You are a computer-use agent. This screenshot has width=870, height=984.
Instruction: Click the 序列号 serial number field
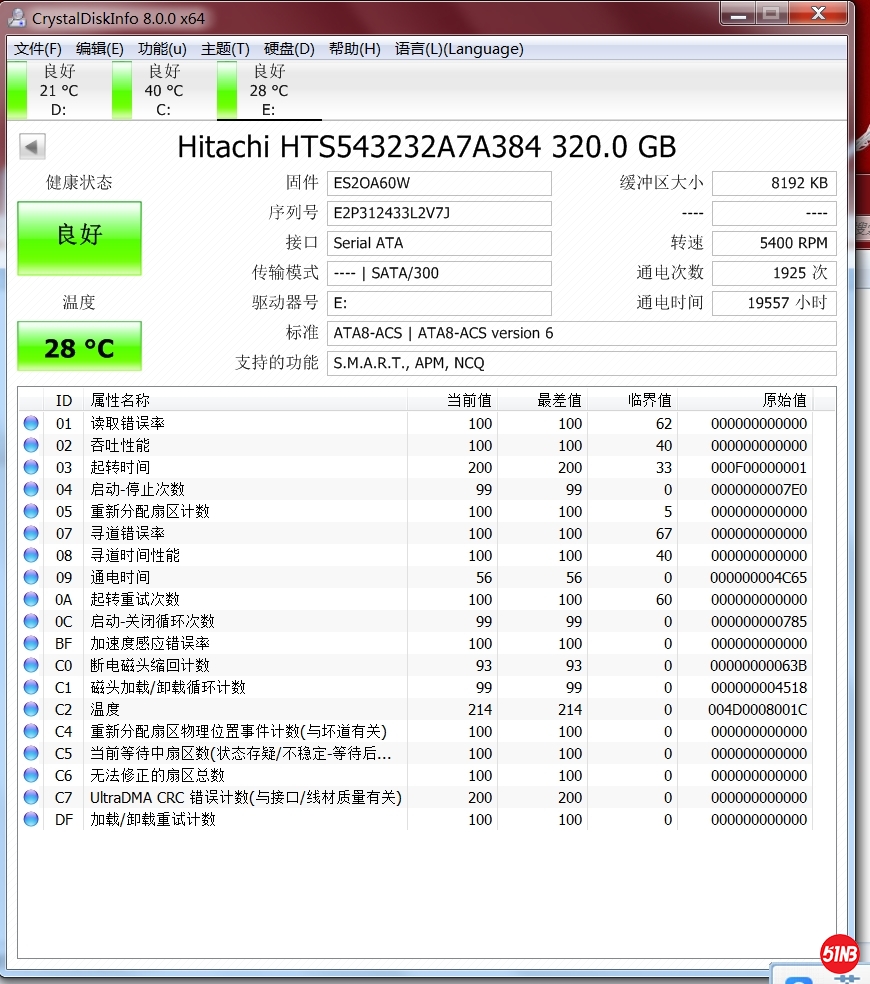[x=440, y=213]
